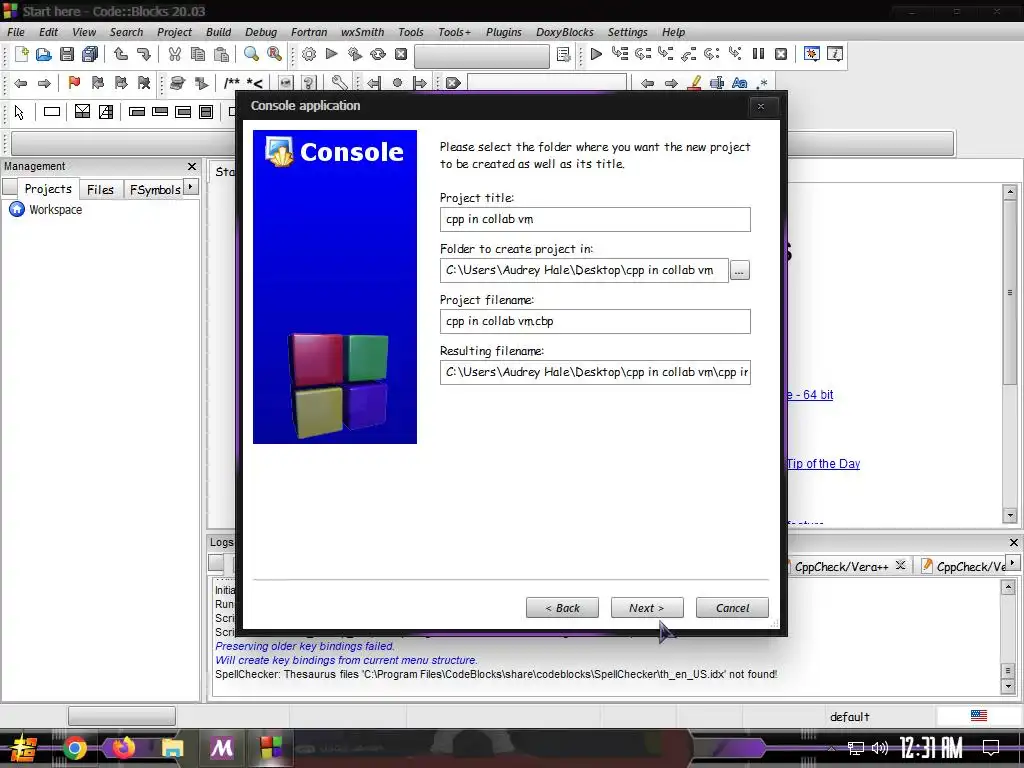Click the Folder to create project field
The image size is (1024, 768).
pyautogui.click(x=584, y=270)
